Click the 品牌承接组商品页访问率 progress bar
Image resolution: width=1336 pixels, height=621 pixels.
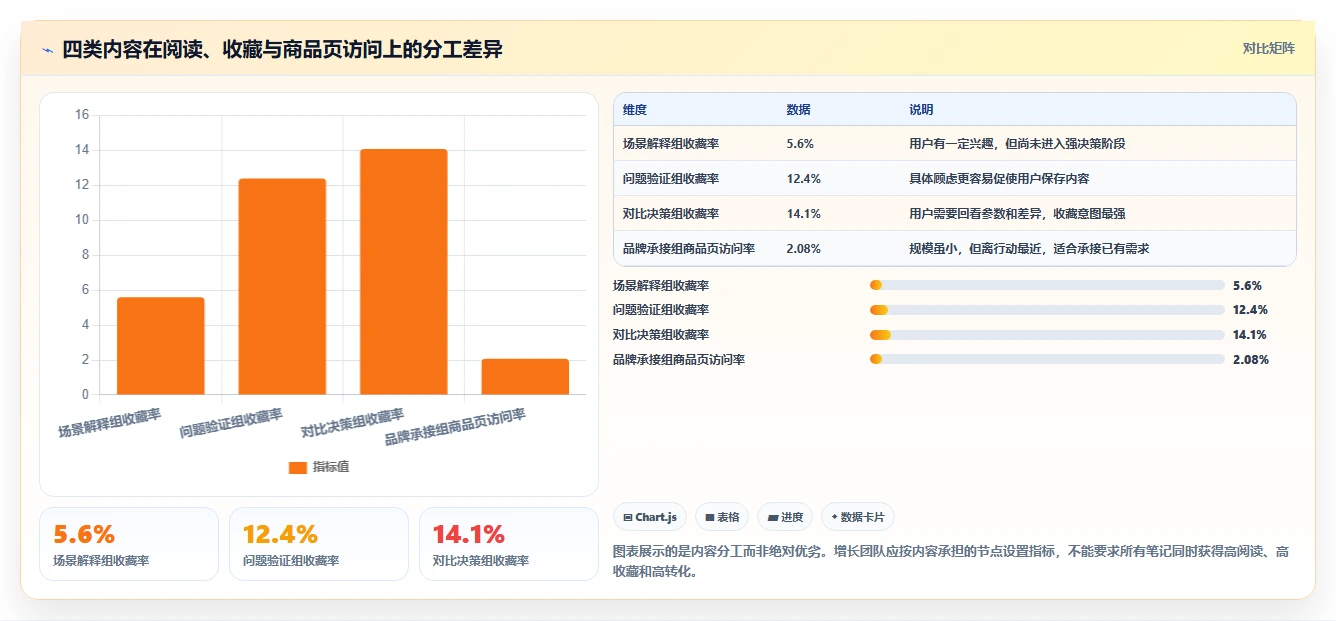pyautogui.click(x=1047, y=359)
